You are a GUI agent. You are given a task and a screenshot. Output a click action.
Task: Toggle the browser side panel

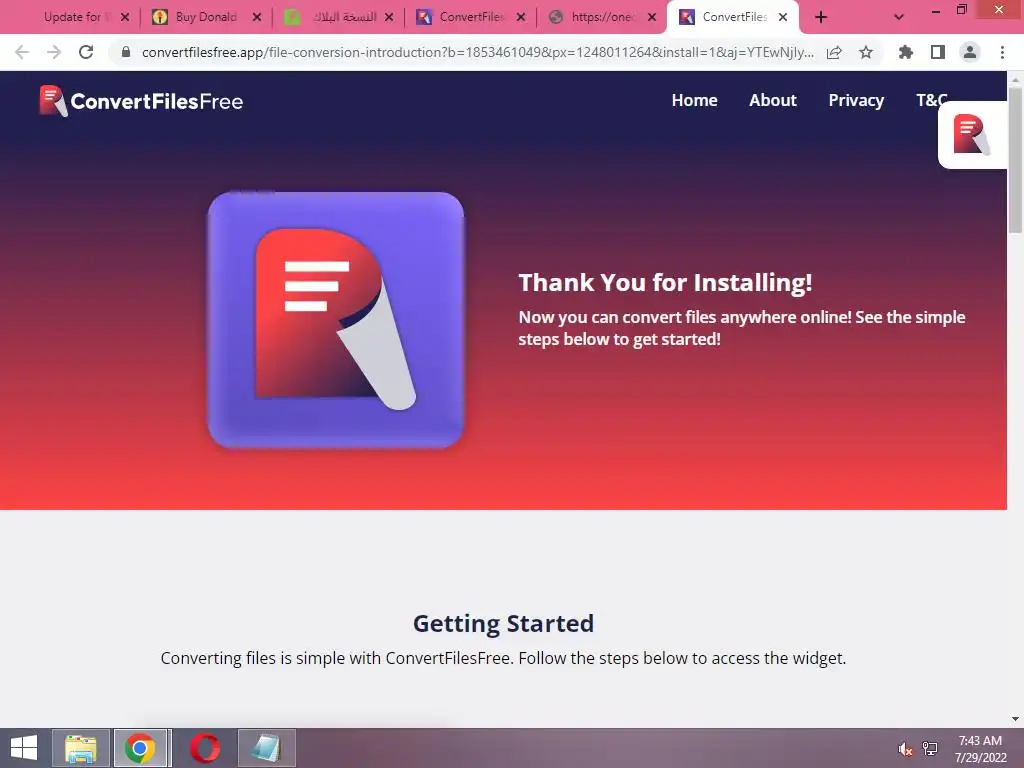938,52
